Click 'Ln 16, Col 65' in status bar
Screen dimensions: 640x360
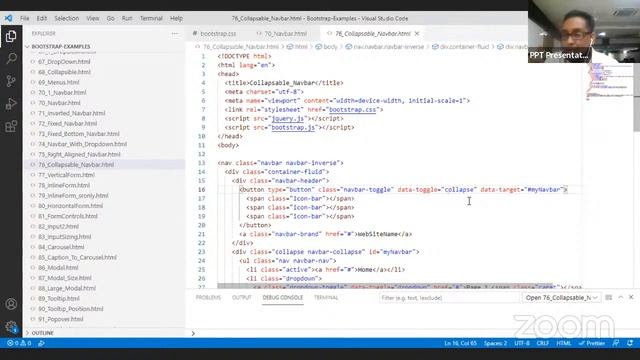click(x=460, y=343)
